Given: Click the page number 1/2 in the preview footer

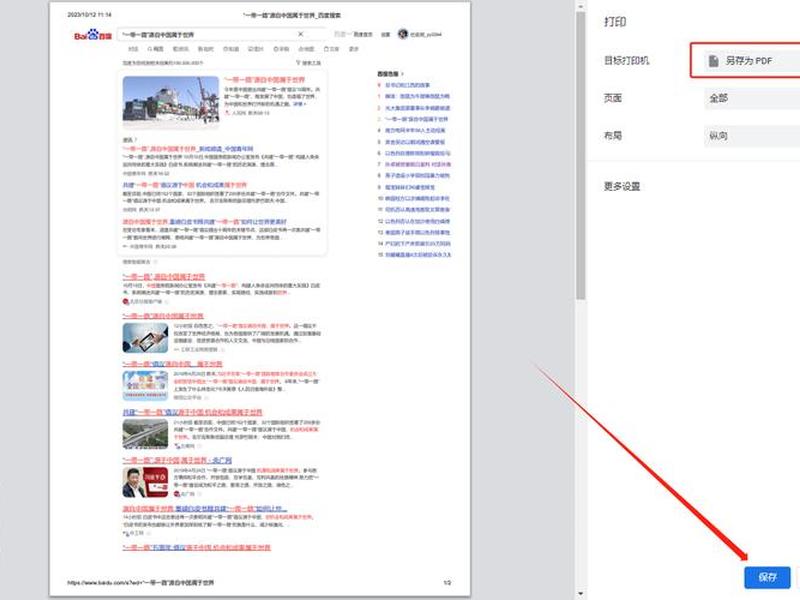Looking at the screenshot, I should 447,583.
